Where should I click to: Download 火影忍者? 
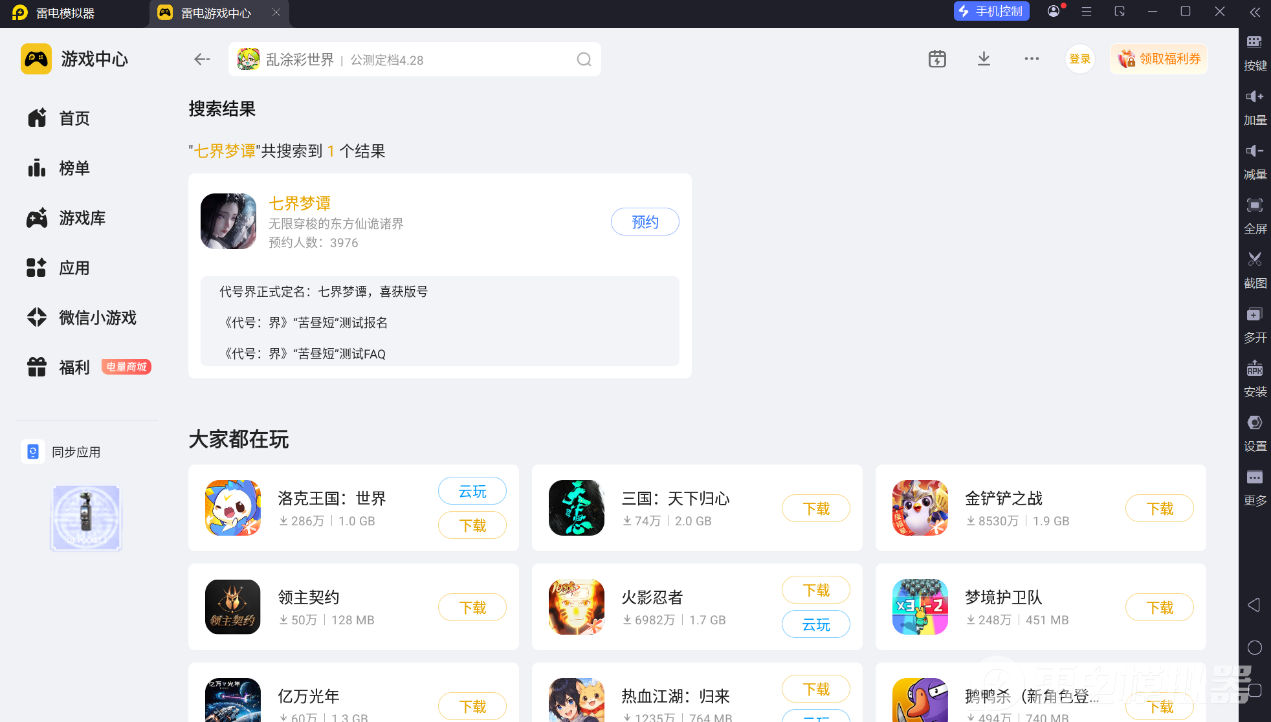[816, 590]
